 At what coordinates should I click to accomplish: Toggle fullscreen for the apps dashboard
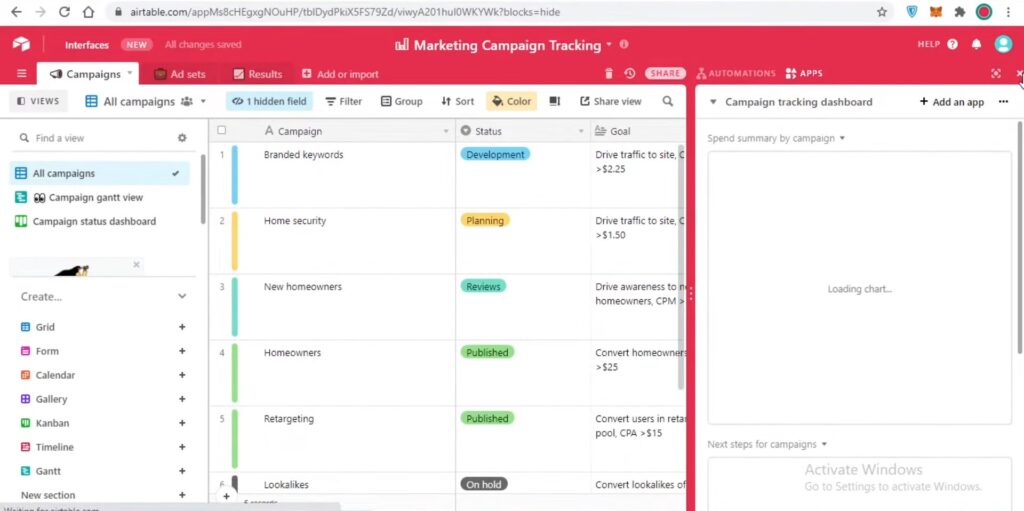point(995,74)
